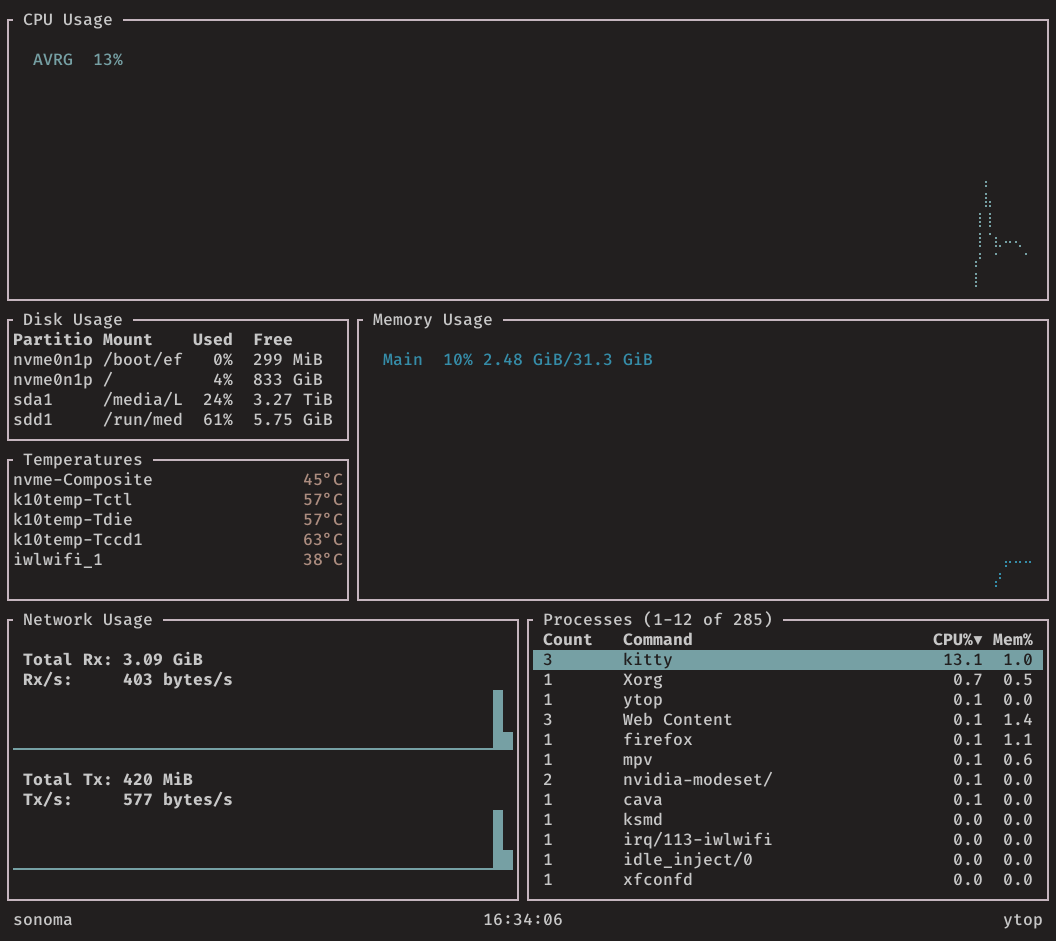
Task: Select the Xorg process row
Action: pos(788,680)
